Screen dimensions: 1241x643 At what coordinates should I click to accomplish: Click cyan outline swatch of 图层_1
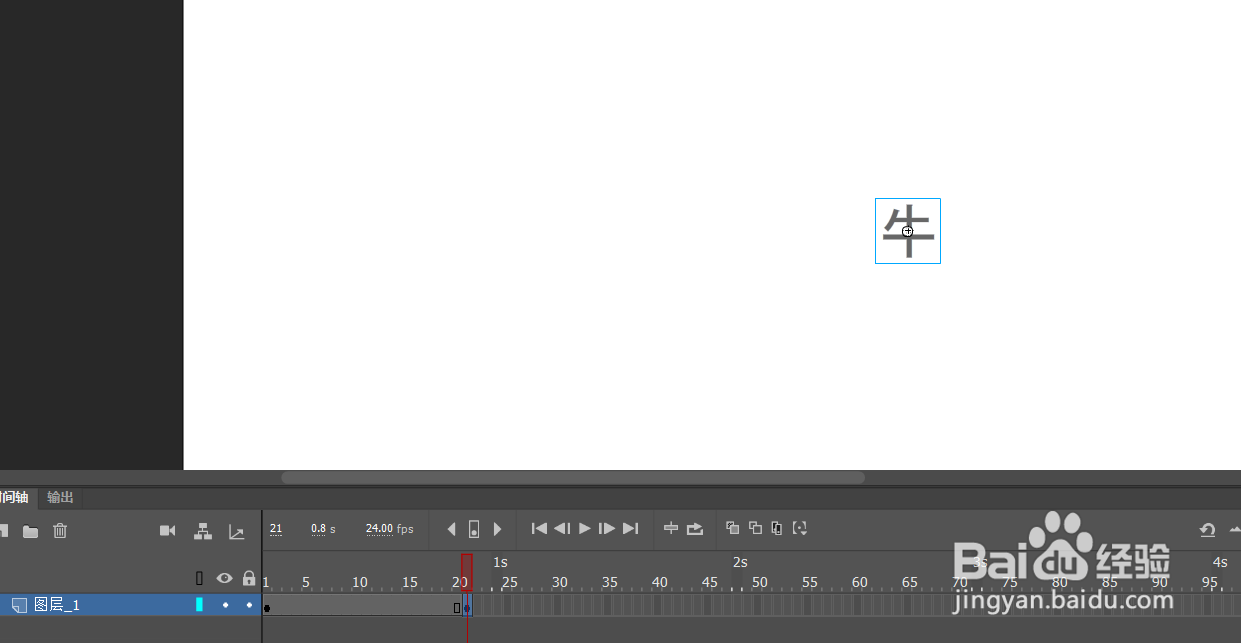coord(199,605)
